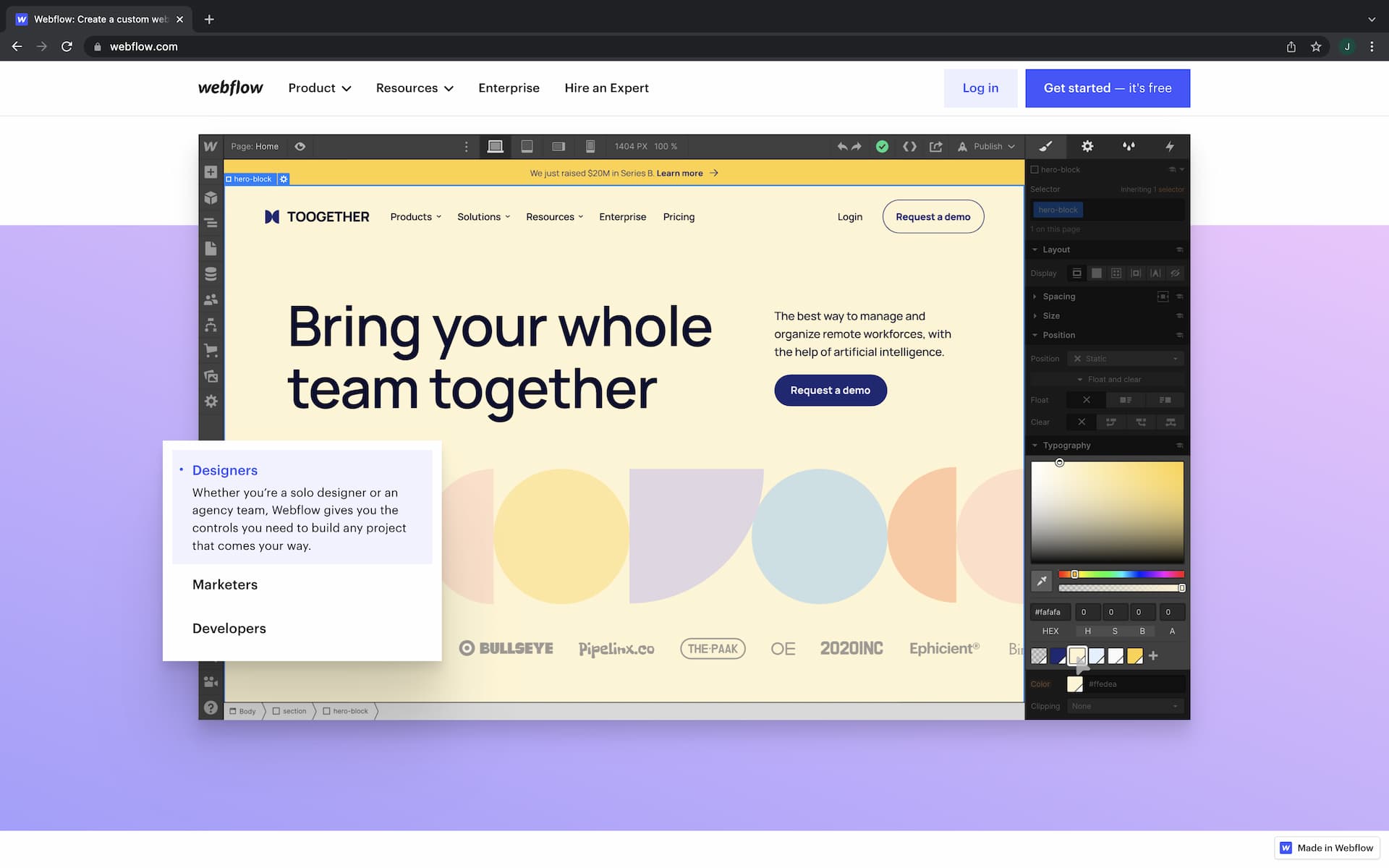This screenshot has width=1389, height=868.
Task: Select the Developers option
Action: pyautogui.click(x=229, y=629)
